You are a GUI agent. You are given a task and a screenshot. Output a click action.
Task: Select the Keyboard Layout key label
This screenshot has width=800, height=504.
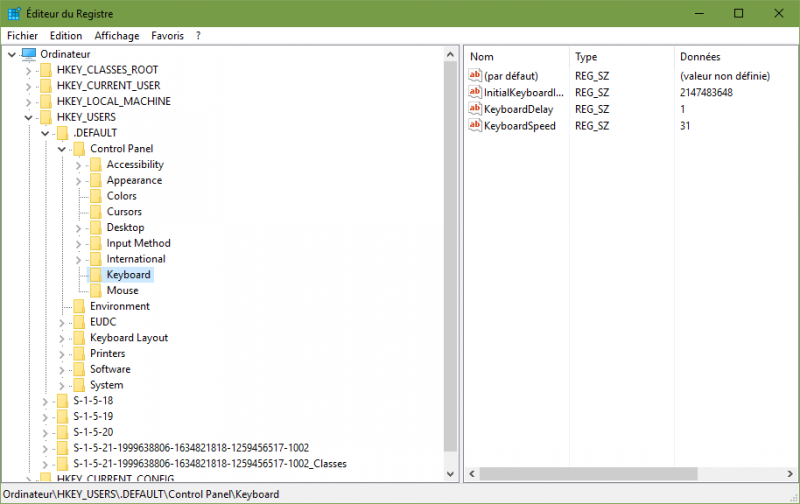pos(129,338)
